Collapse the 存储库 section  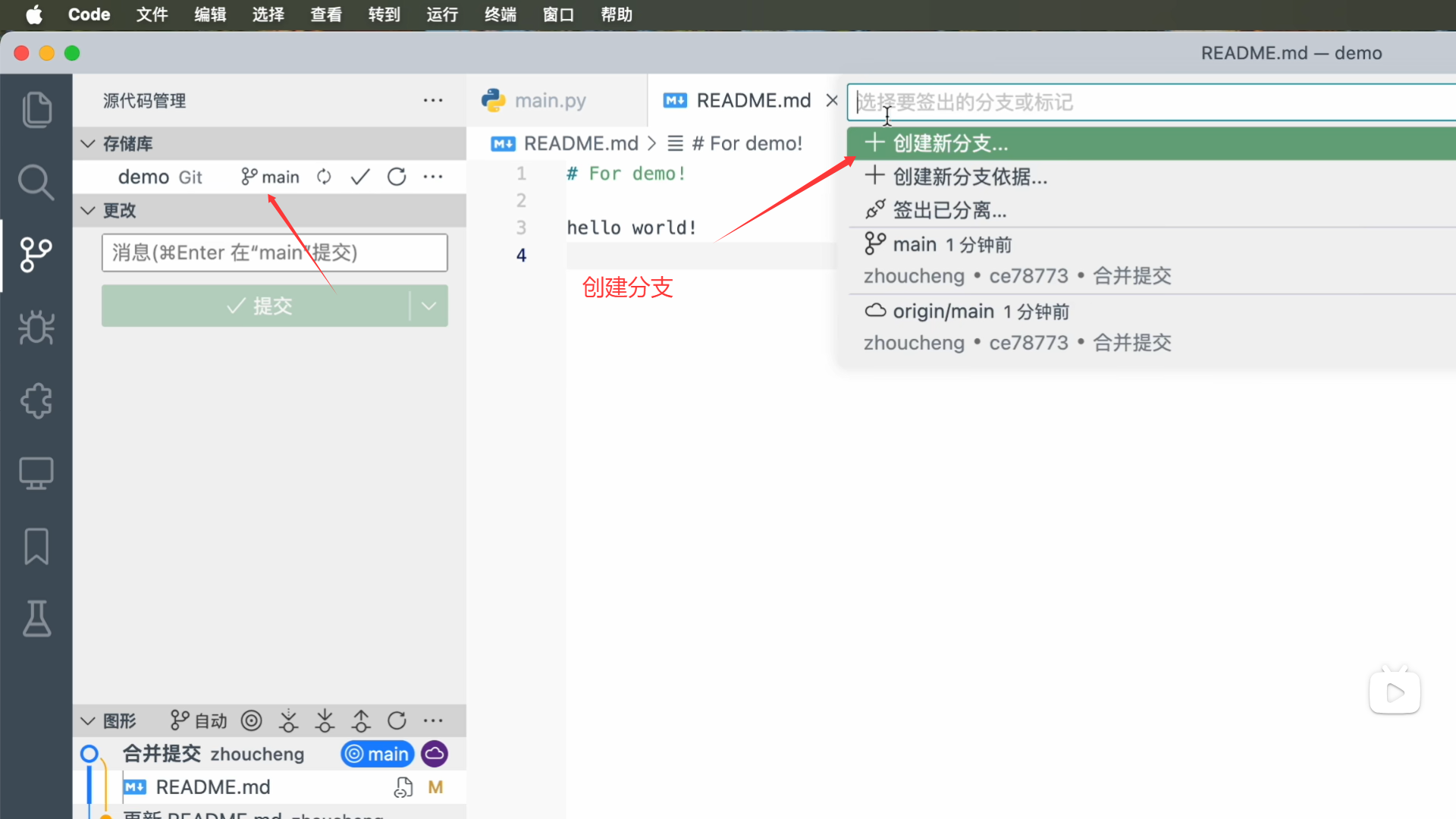tap(88, 143)
